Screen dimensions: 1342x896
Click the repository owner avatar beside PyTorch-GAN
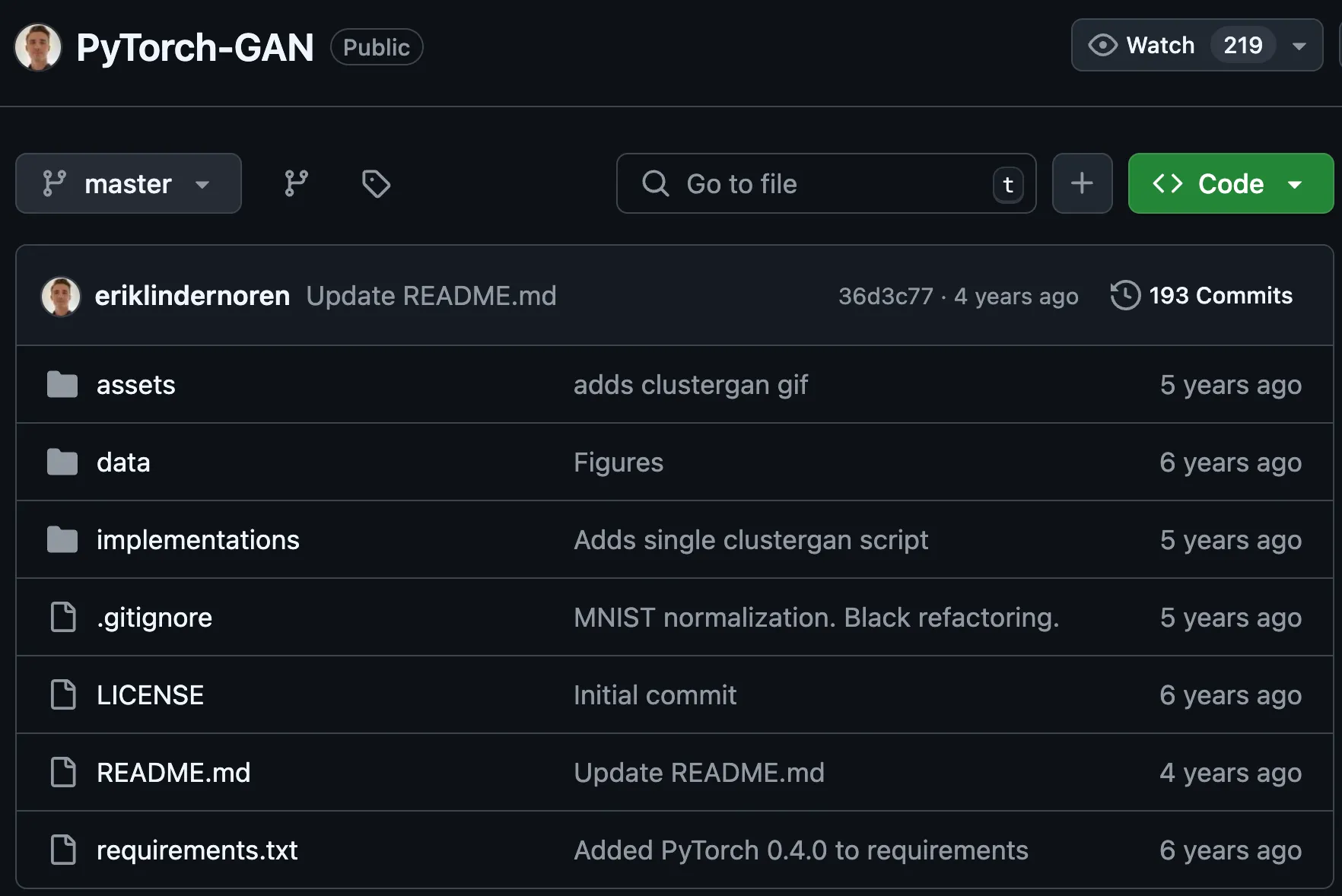coord(38,47)
